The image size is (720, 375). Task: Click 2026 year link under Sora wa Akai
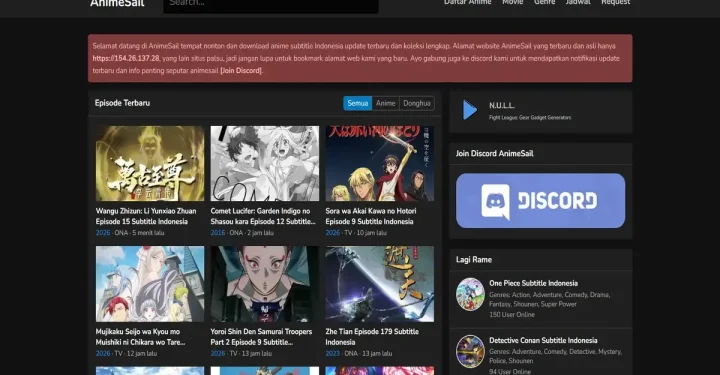332,233
